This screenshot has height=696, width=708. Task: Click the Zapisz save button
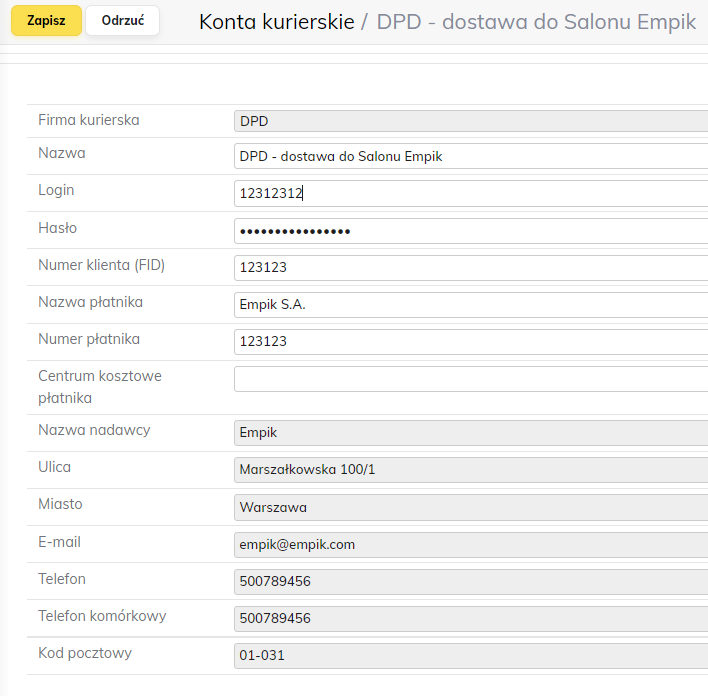(x=46, y=20)
